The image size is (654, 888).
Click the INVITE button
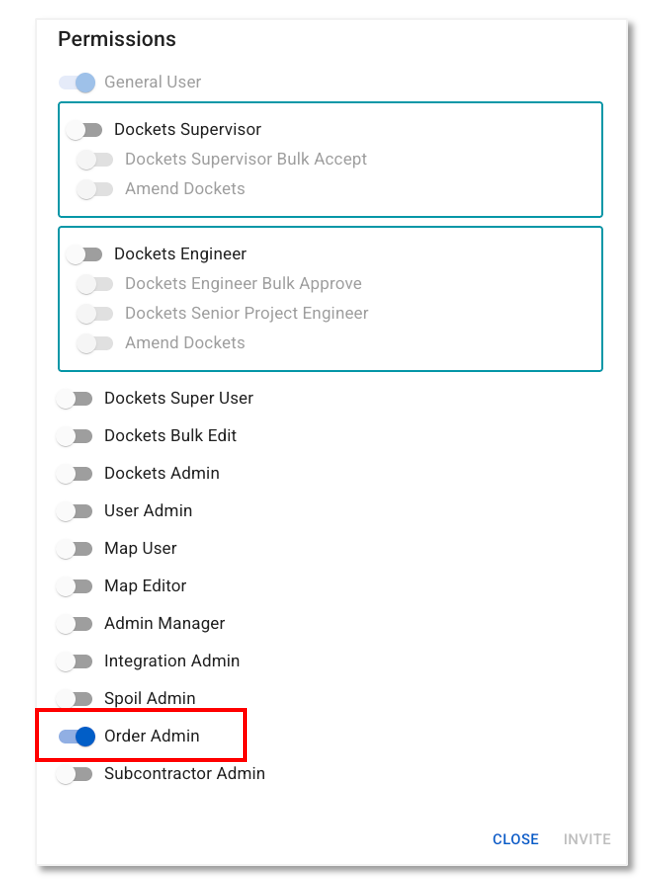(x=586, y=839)
